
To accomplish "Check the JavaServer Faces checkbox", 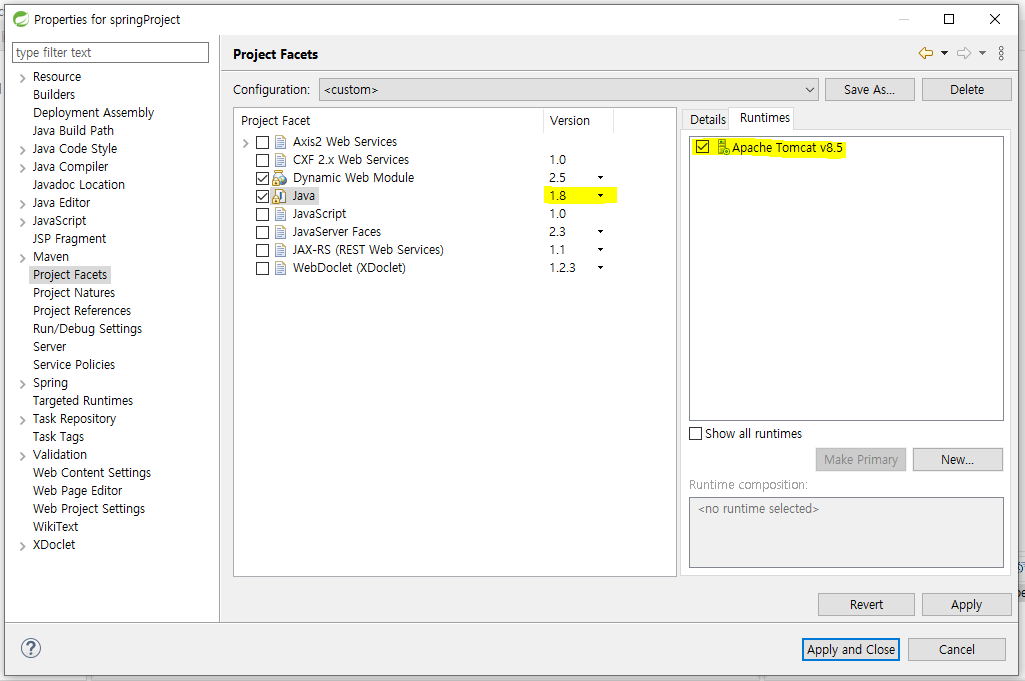I will (x=262, y=232).
